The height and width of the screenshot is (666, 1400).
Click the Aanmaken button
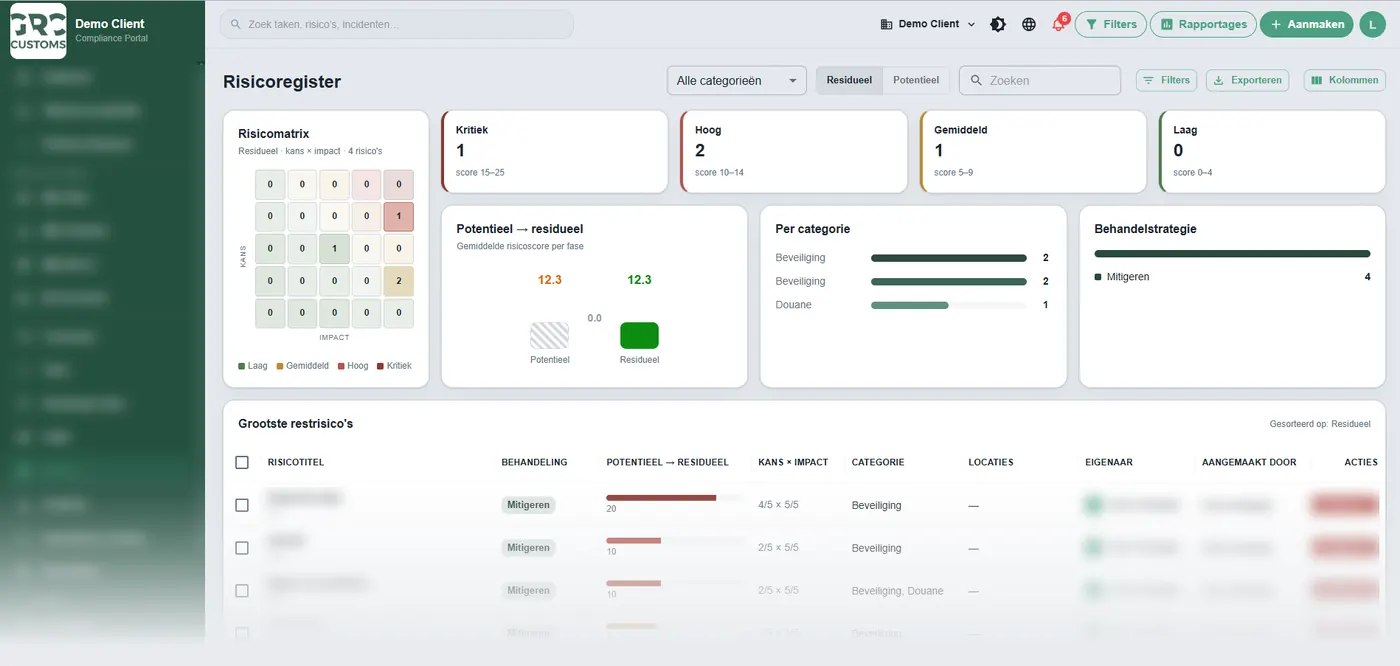1307,24
